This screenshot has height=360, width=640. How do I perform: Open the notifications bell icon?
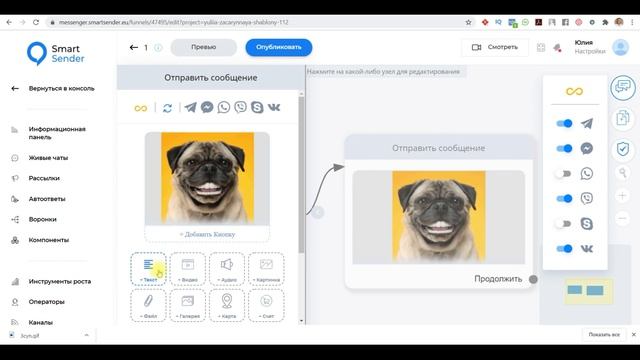point(557,48)
